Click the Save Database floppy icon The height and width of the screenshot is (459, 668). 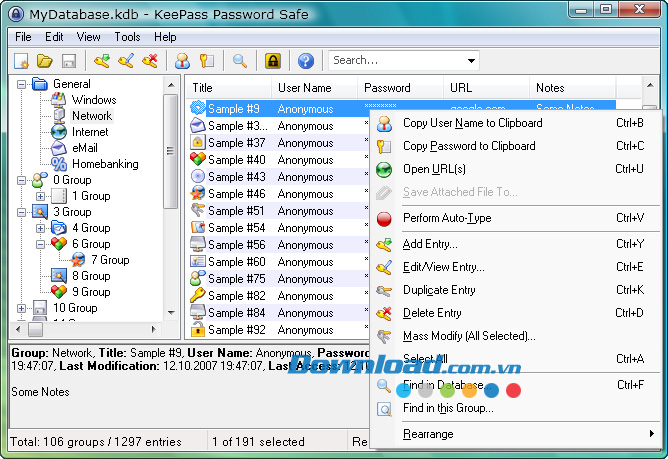[69, 61]
